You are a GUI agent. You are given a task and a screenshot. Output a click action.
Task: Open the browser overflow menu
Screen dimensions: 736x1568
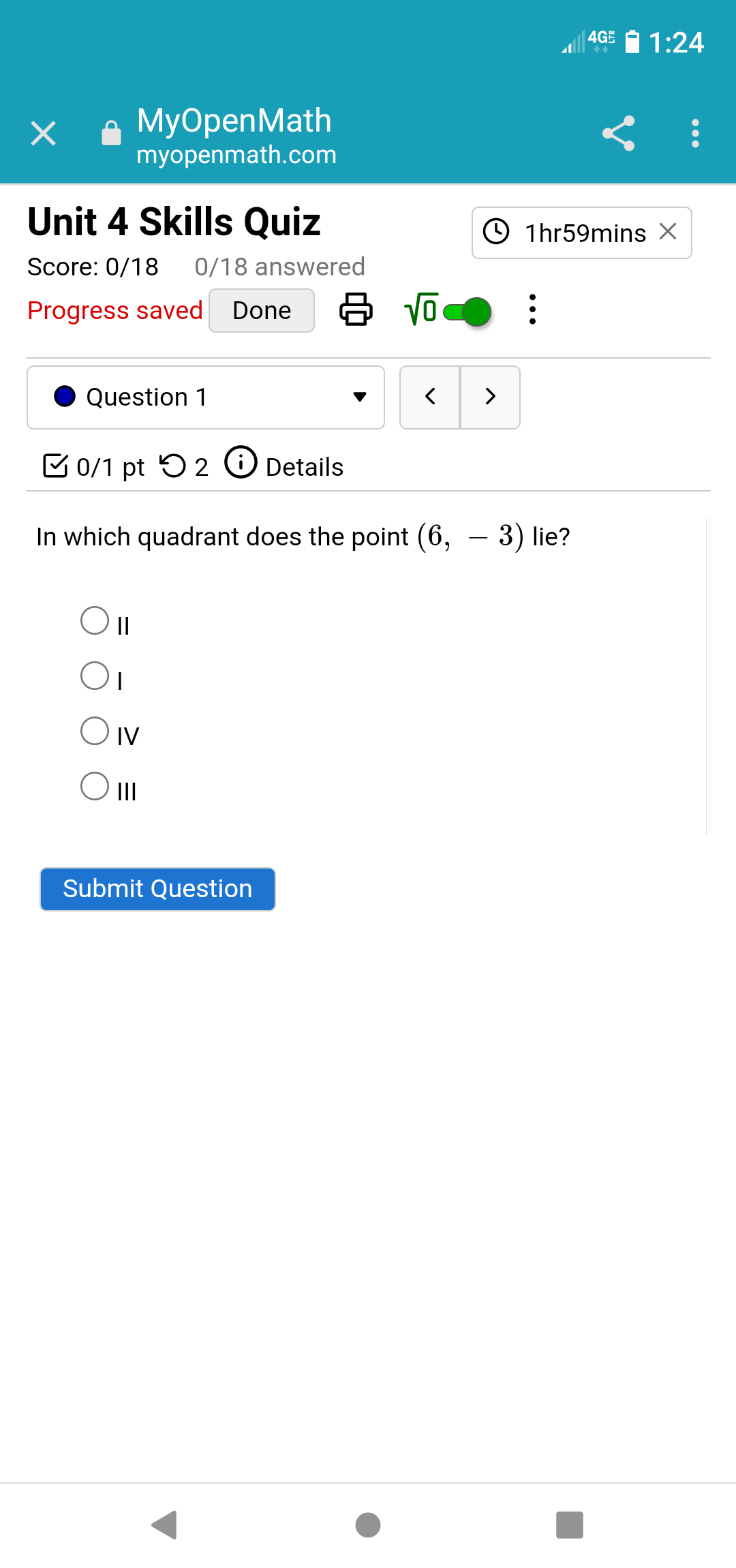695,134
